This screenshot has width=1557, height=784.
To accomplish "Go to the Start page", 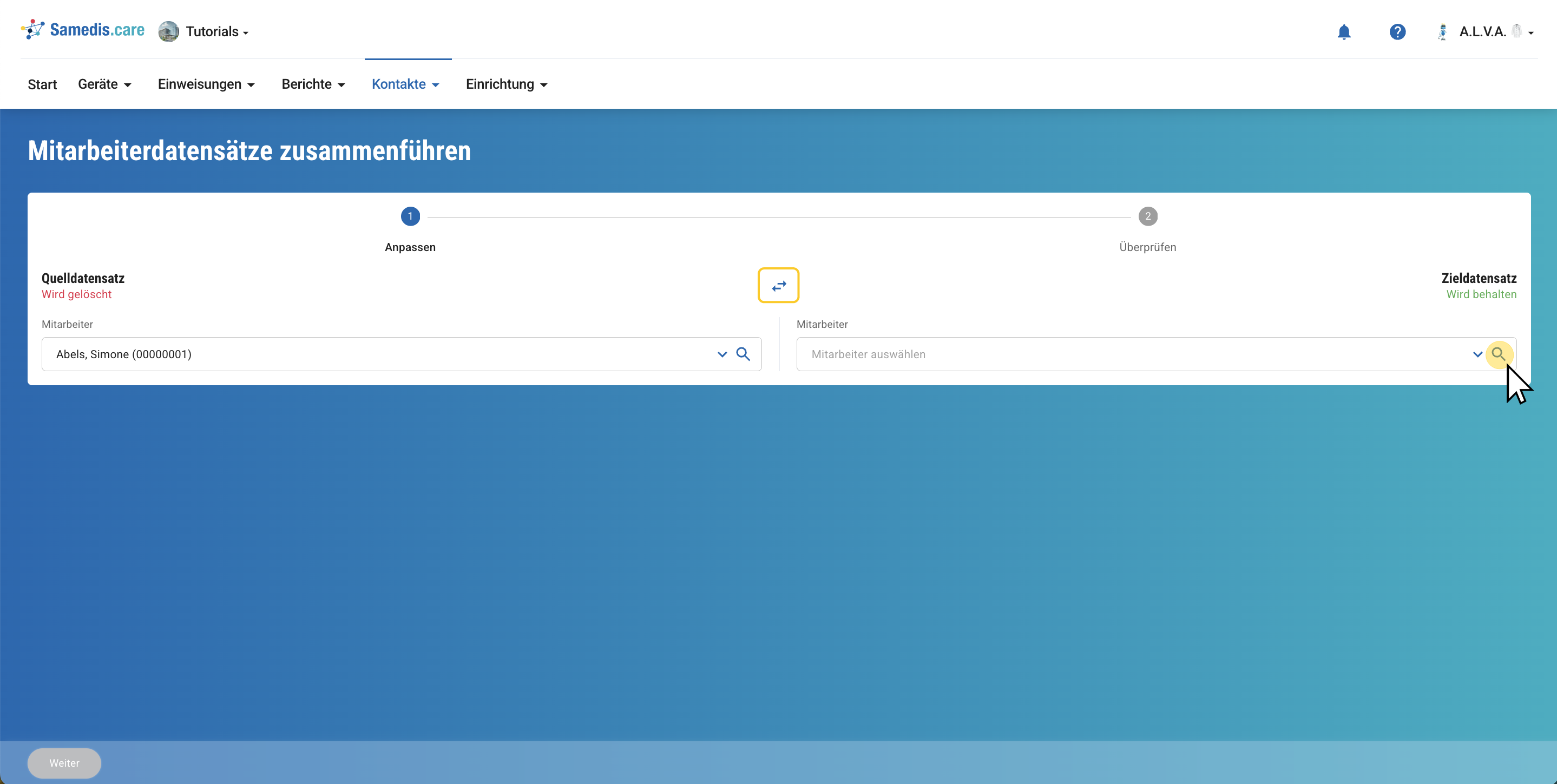I will [x=42, y=84].
